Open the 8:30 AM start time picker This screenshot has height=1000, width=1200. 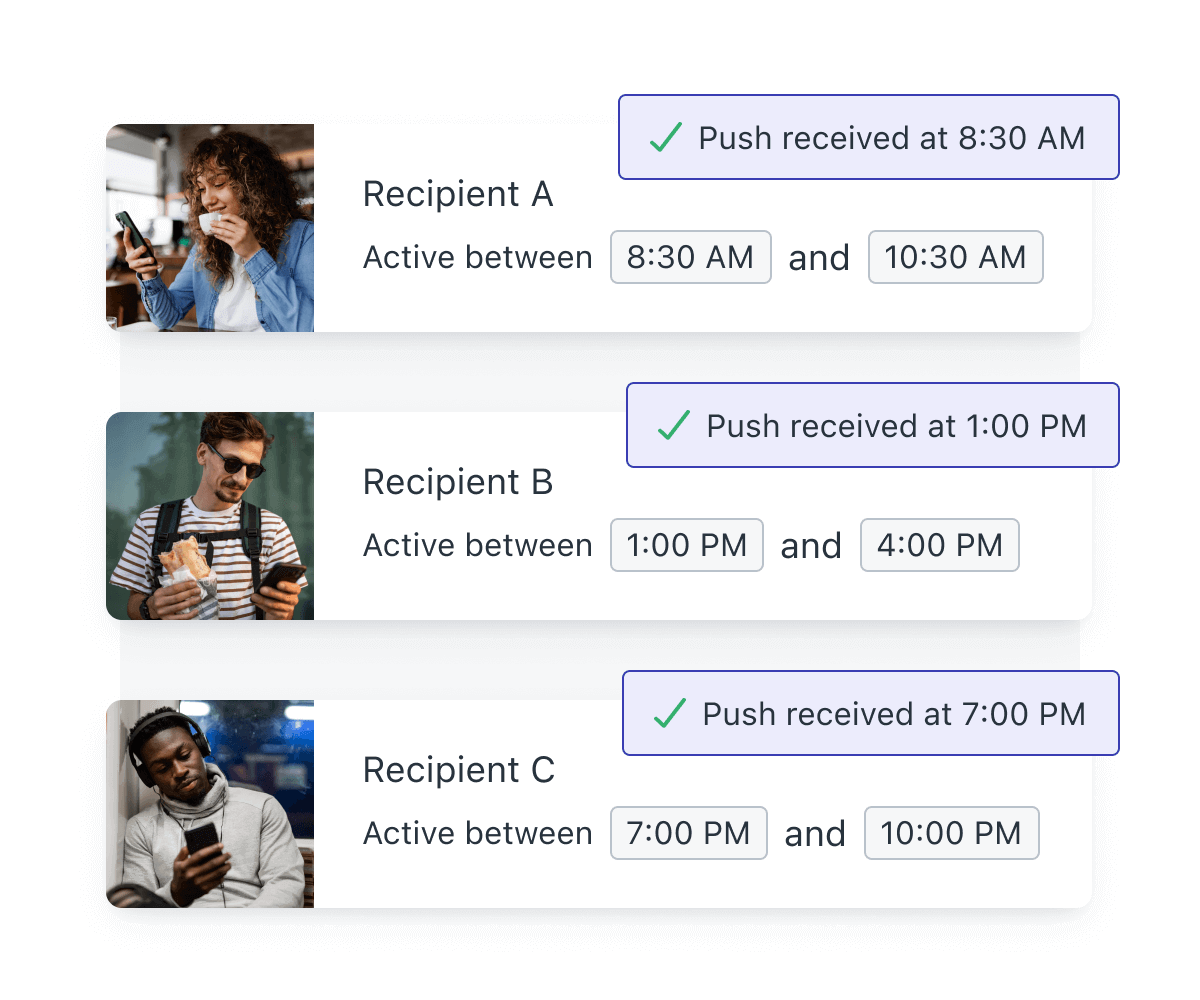[x=690, y=257]
